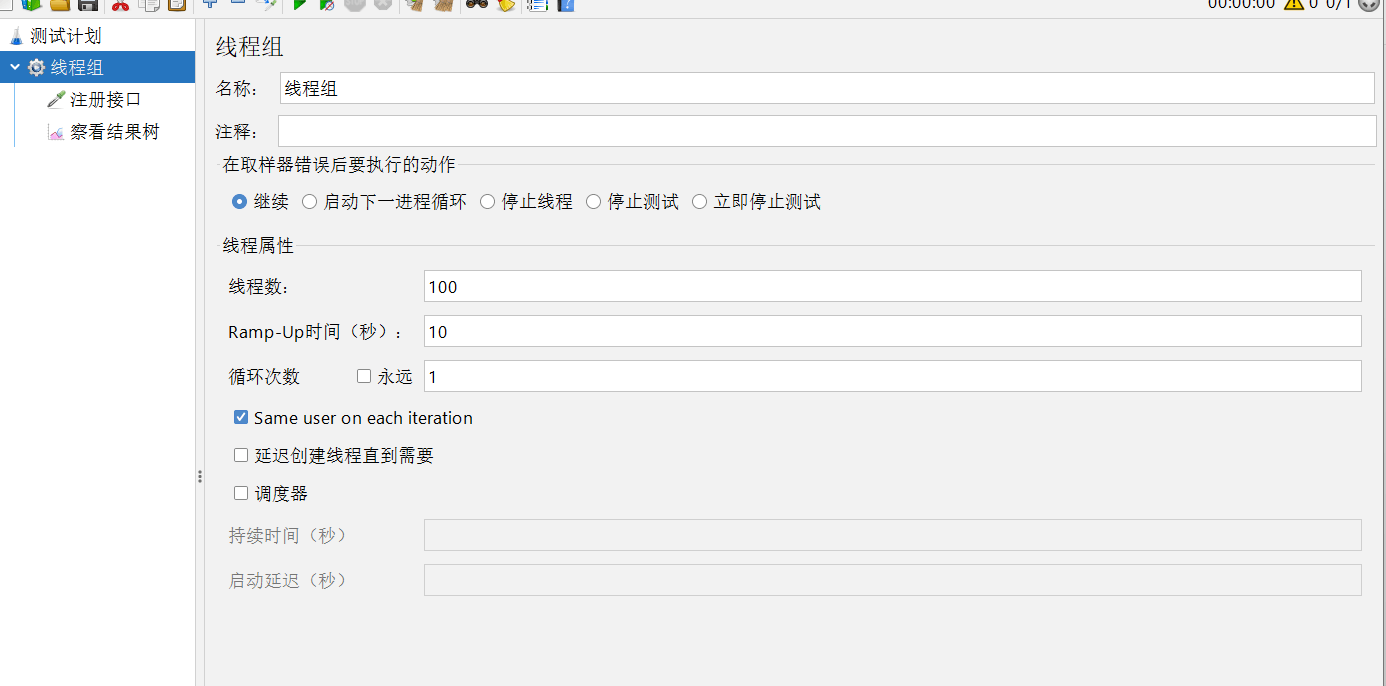Open the Templates icon in toolbar

(x=31, y=4)
